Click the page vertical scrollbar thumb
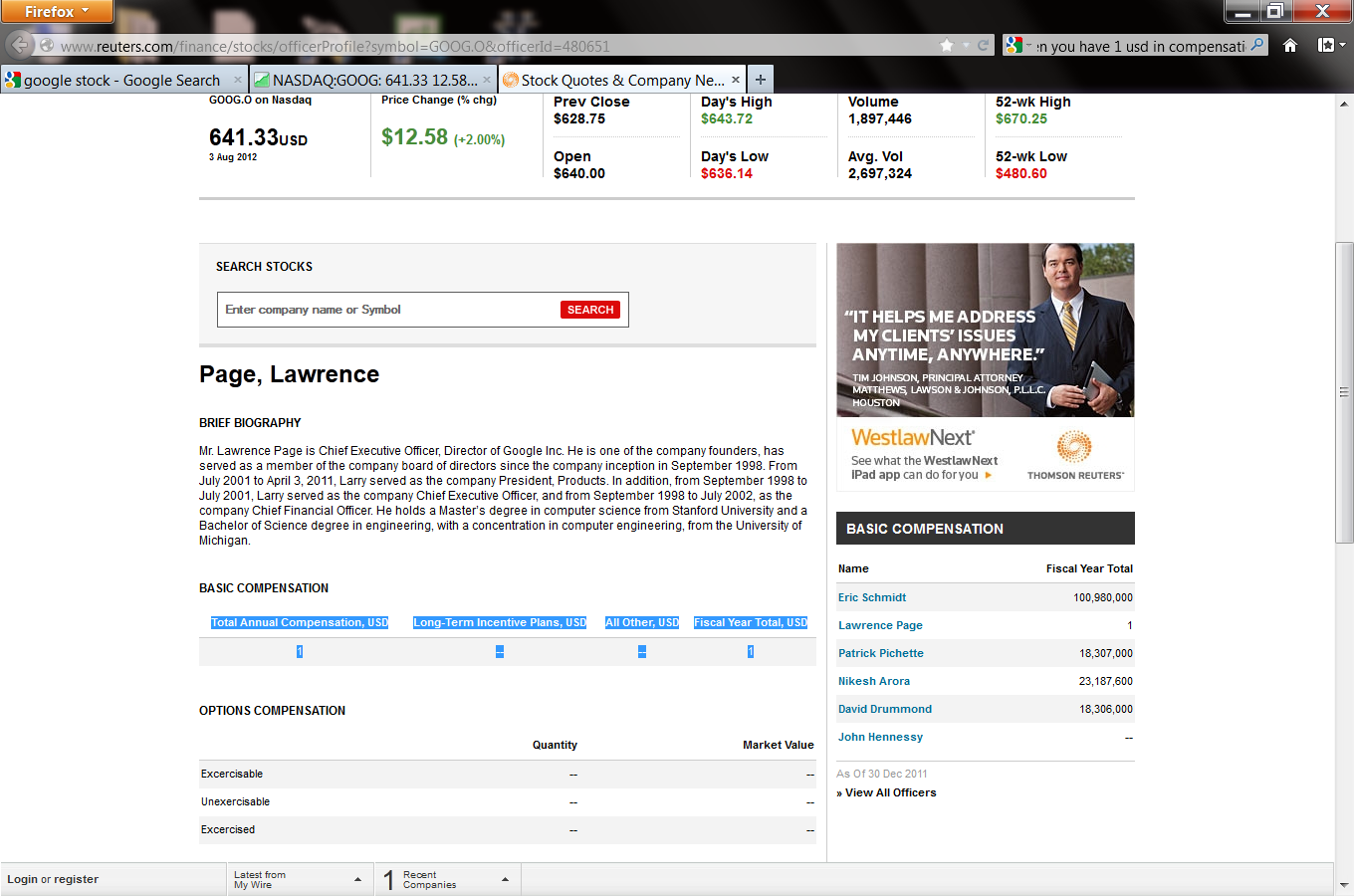 click(1343, 392)
